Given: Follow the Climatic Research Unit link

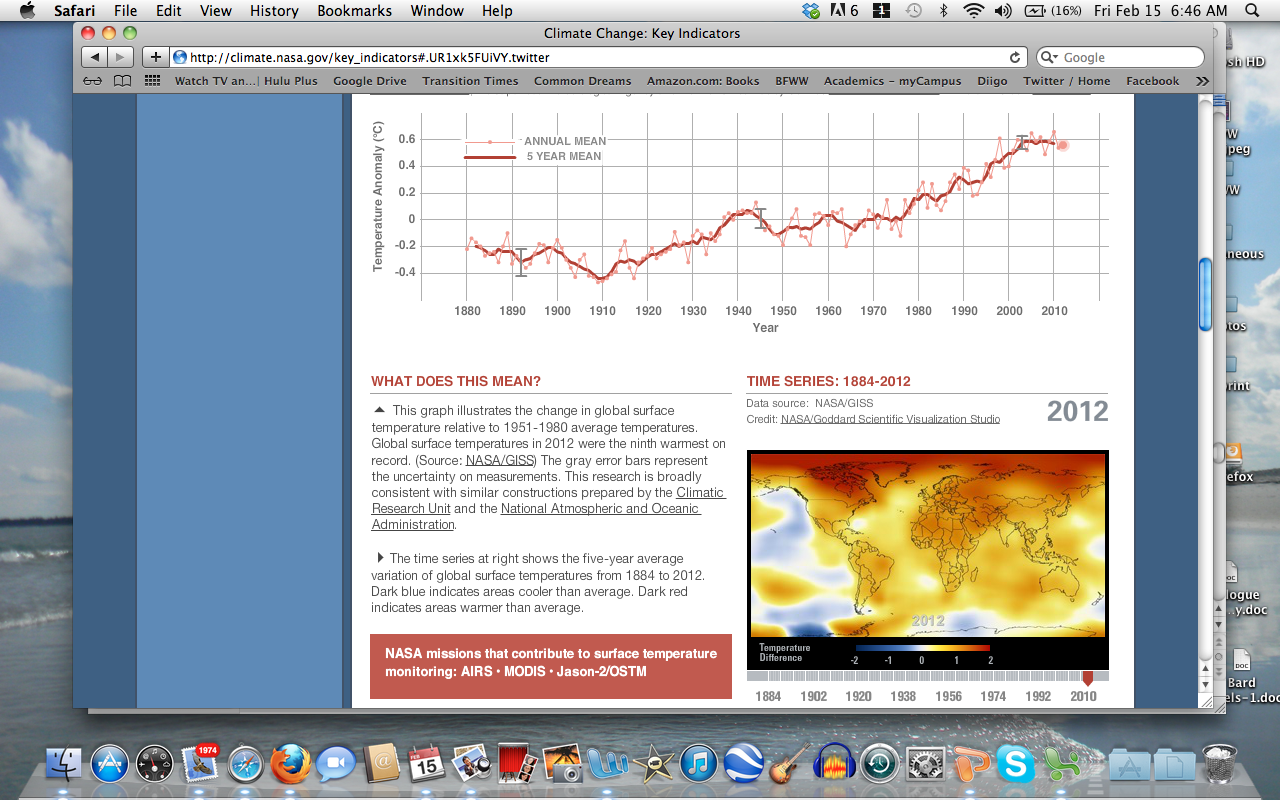Looking at the screenshot, I should [700, 492].
